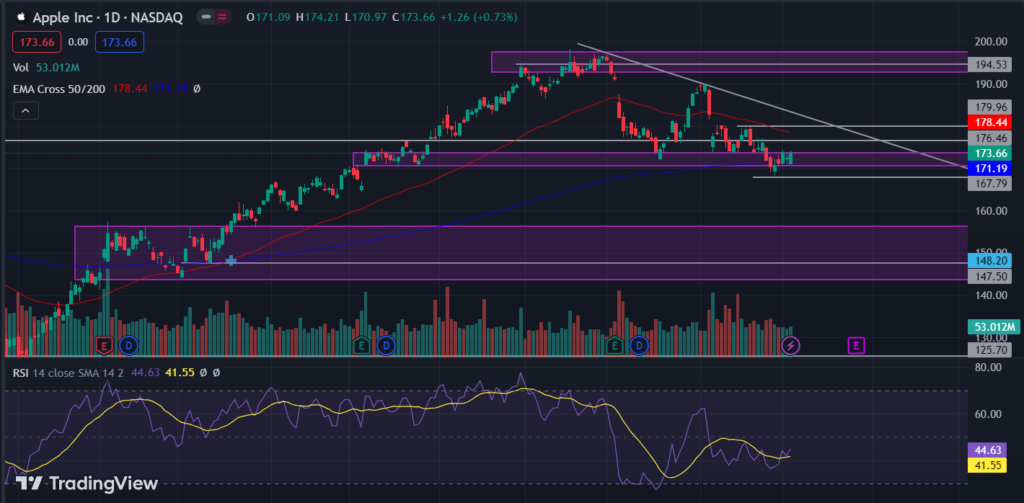Viewport: 1024px width, 503px height.
Task: Click the blue 171.19 axis price label
Action: (991, 168)
